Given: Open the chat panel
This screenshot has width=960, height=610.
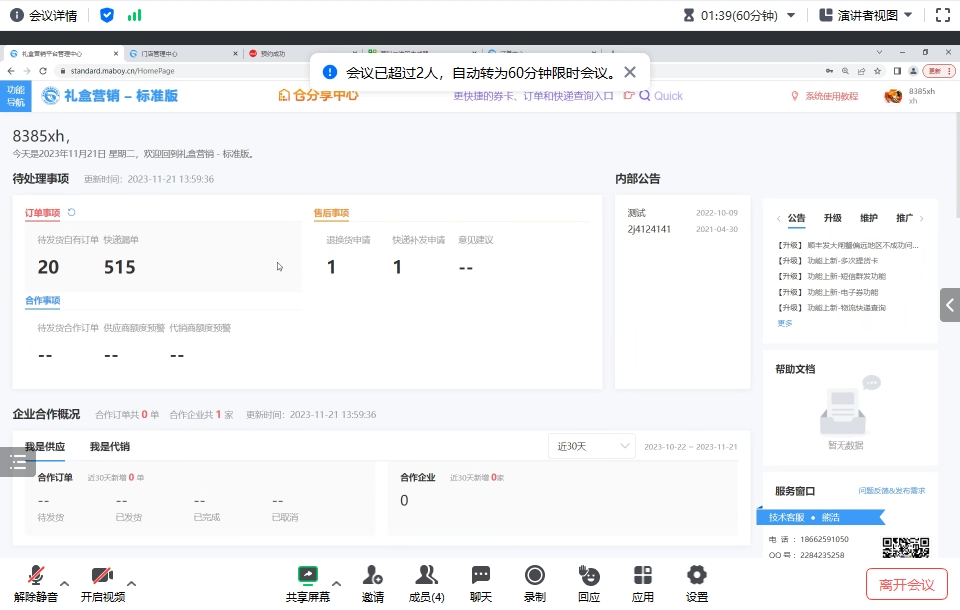Looking at the screenshot, I should tap(481, 576).
